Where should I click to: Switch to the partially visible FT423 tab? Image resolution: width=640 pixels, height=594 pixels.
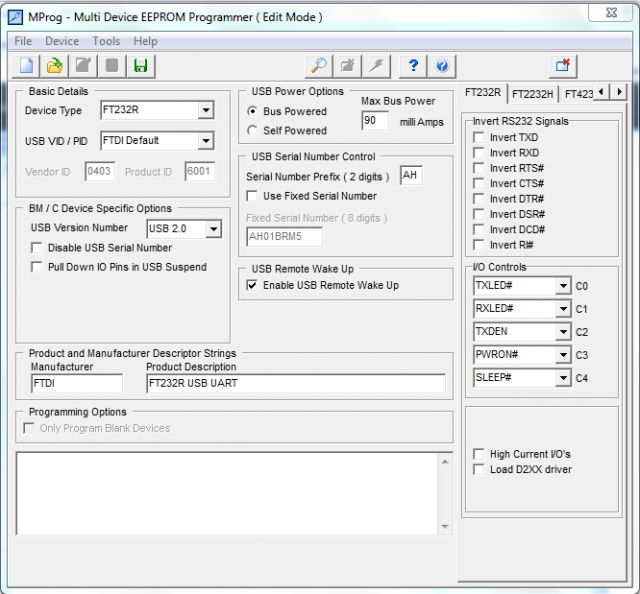[578, 94]
